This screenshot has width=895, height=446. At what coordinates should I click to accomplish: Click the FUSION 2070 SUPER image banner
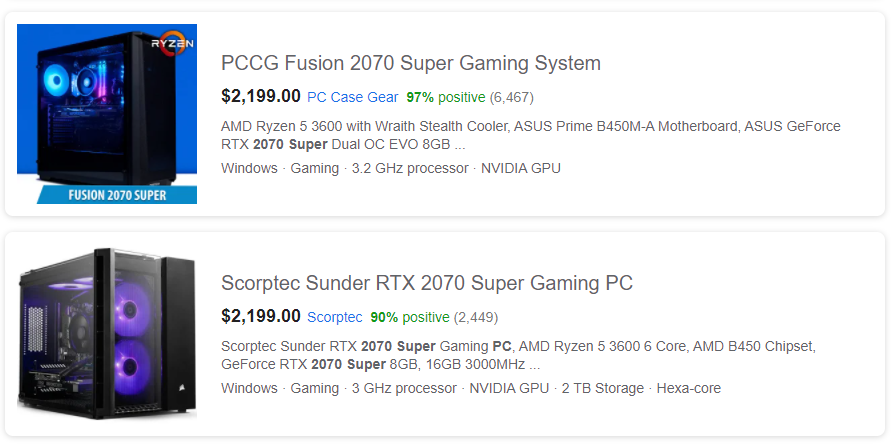pyautogui.click(x=116, y=195)
